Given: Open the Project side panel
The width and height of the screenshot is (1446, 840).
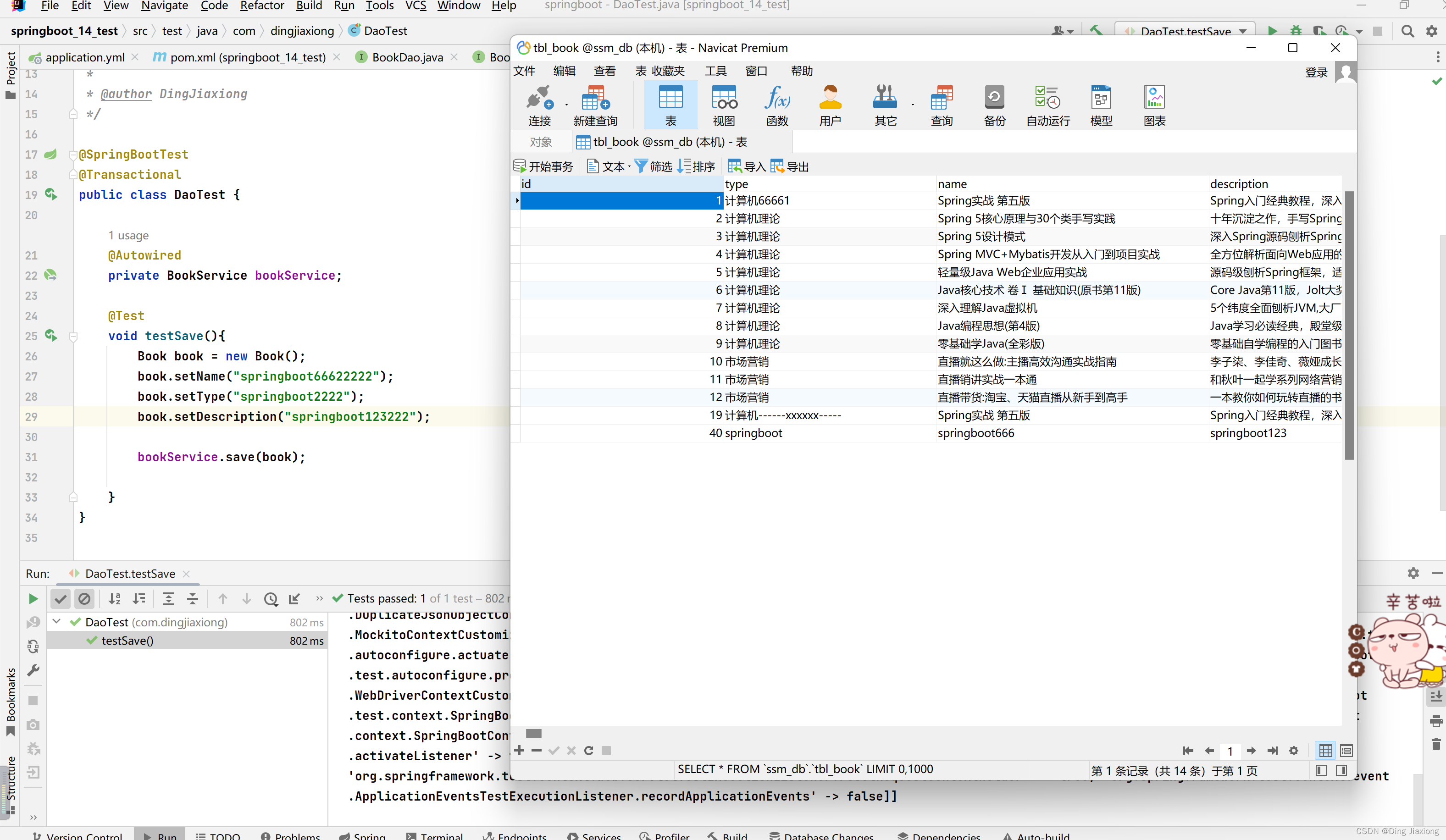Looking at the screenshot, I should point(11,75).
